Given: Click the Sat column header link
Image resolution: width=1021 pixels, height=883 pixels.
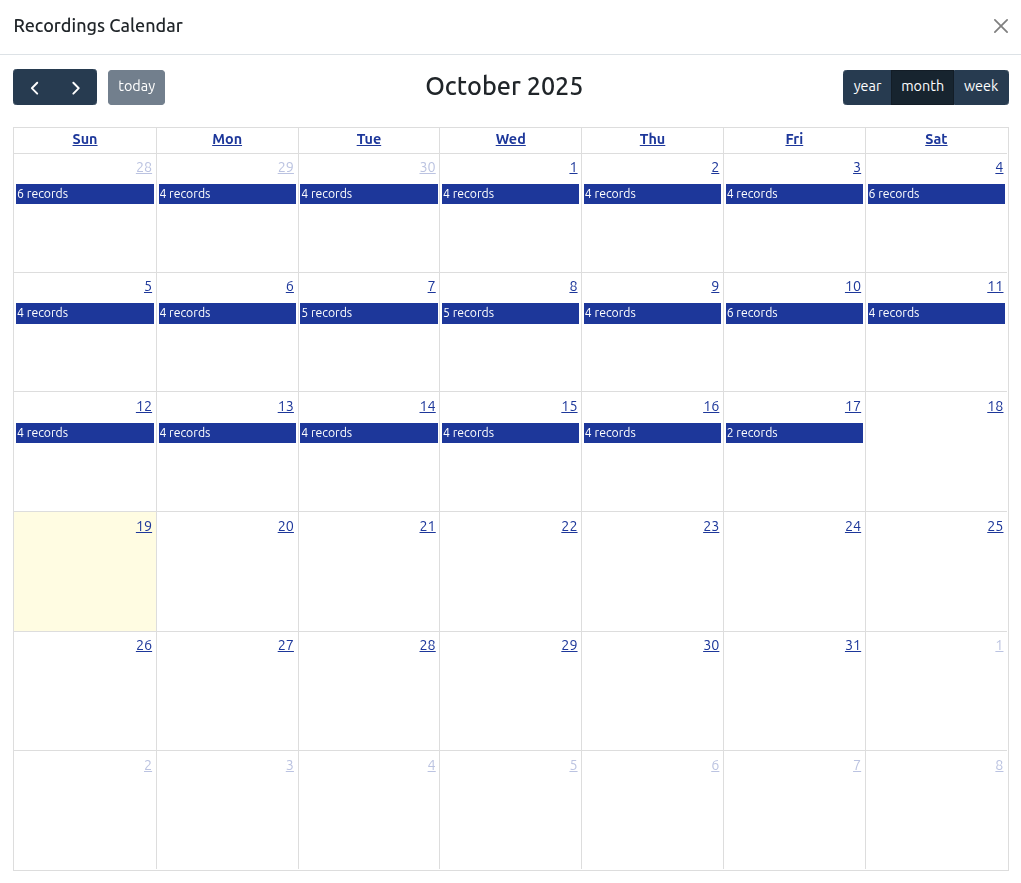Looking at the screenshot, I should [x=936, y=140].
